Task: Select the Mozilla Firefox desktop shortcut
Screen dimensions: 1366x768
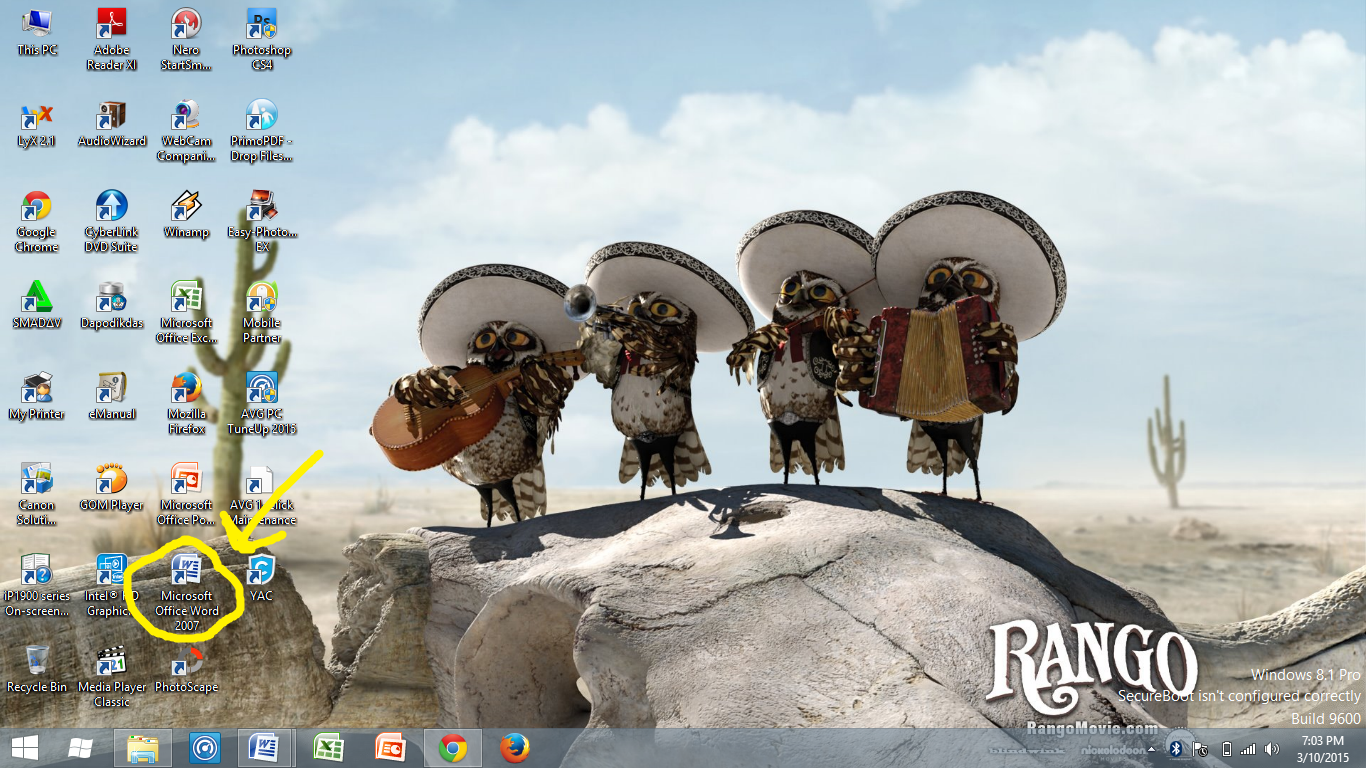Action: (x=186, y=403)
